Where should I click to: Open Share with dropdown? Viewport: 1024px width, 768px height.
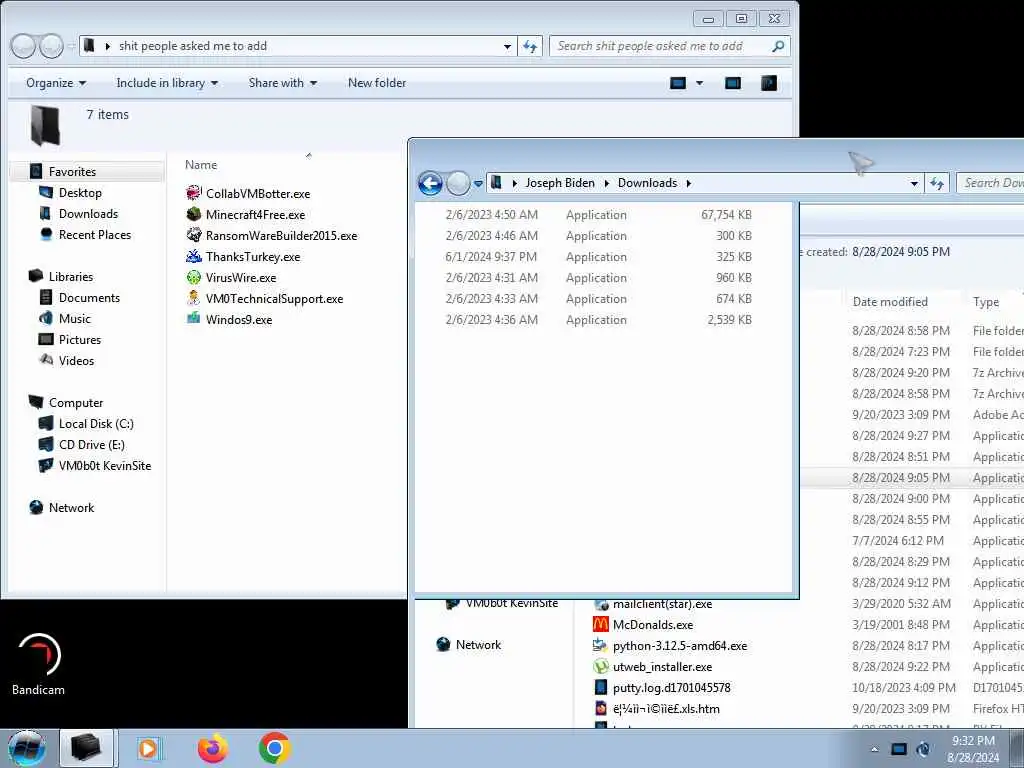[283, 83]
